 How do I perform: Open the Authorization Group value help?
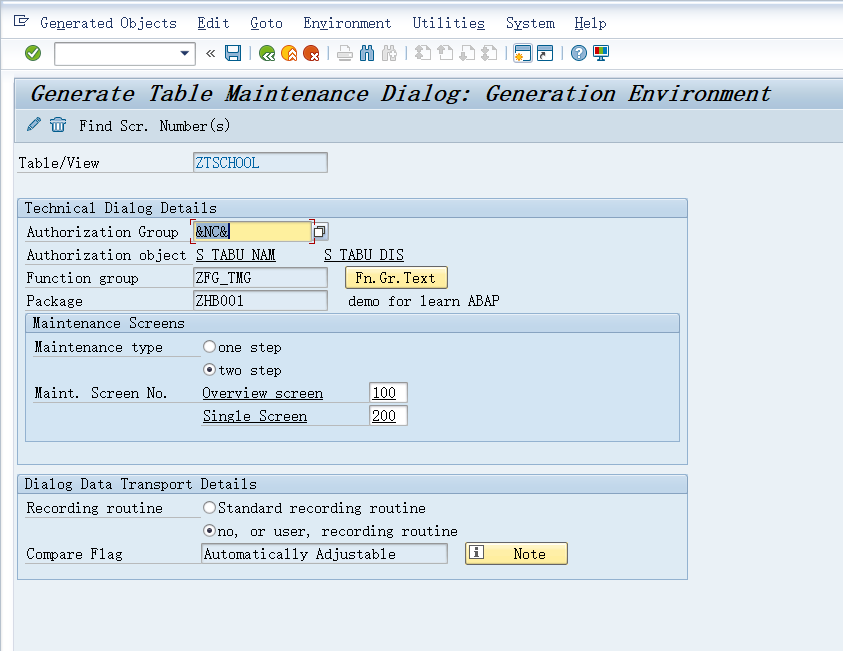(x=320, y=232)
